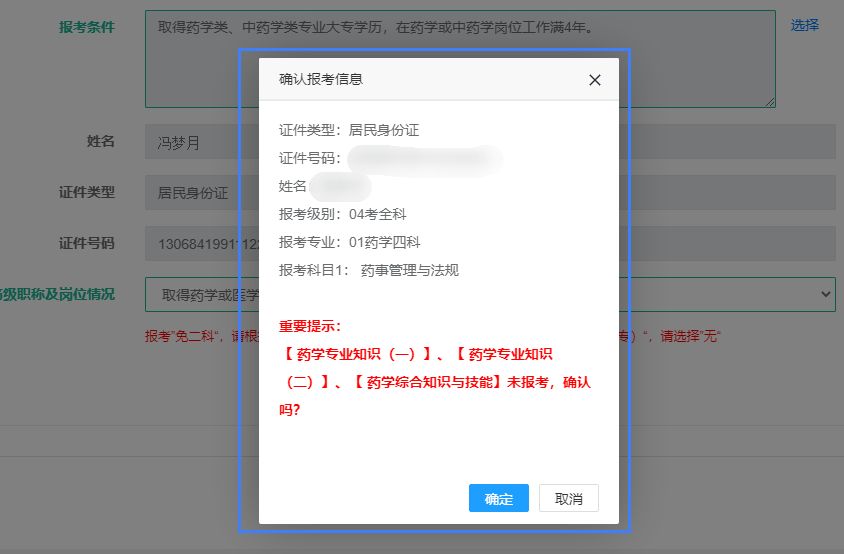
Task: Click the 姓名 field showing 冯梦月
Action: click(190, 142)
